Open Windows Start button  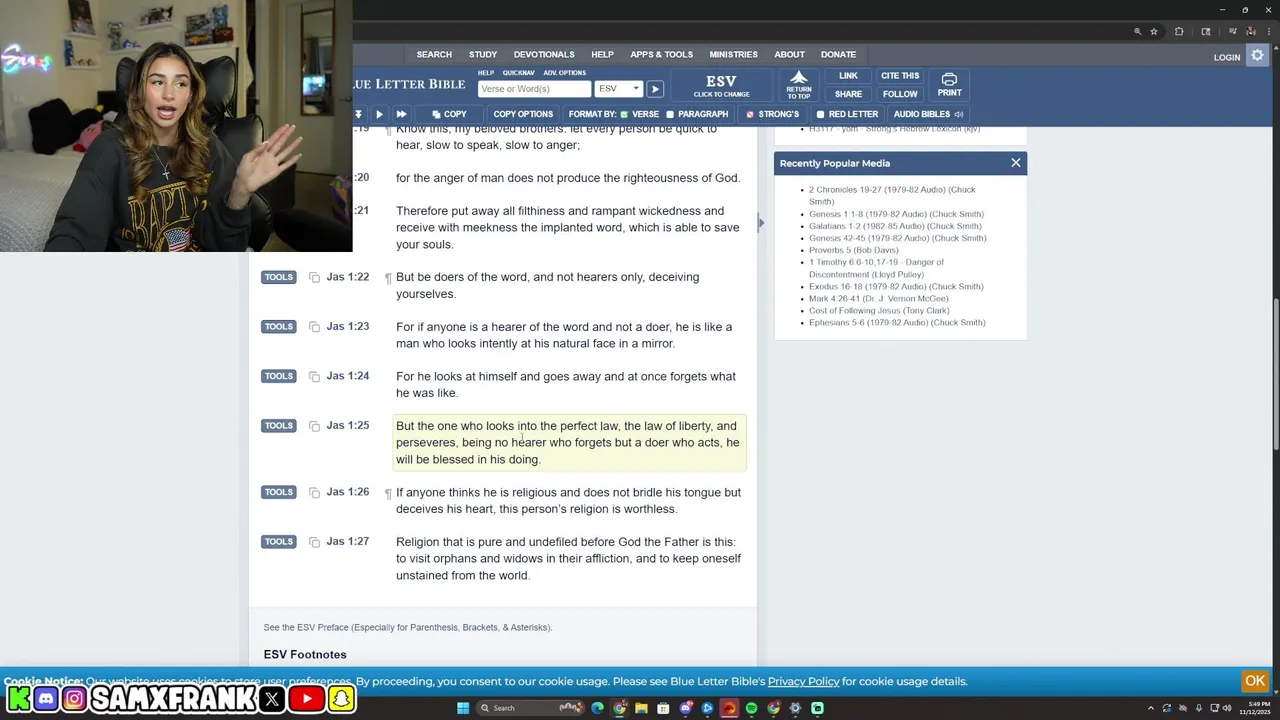click(463, 708)
